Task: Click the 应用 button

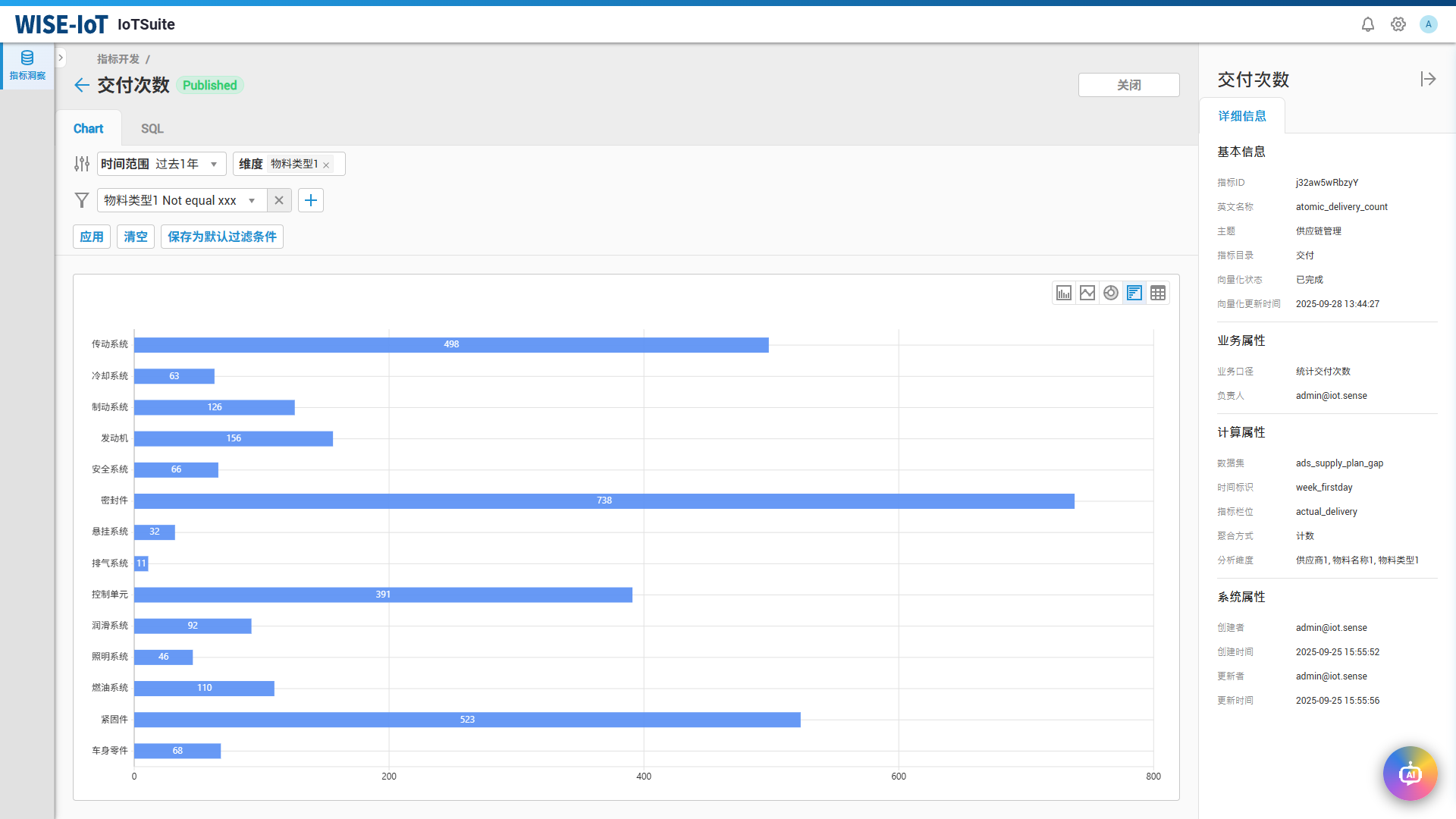Action: 92,237
